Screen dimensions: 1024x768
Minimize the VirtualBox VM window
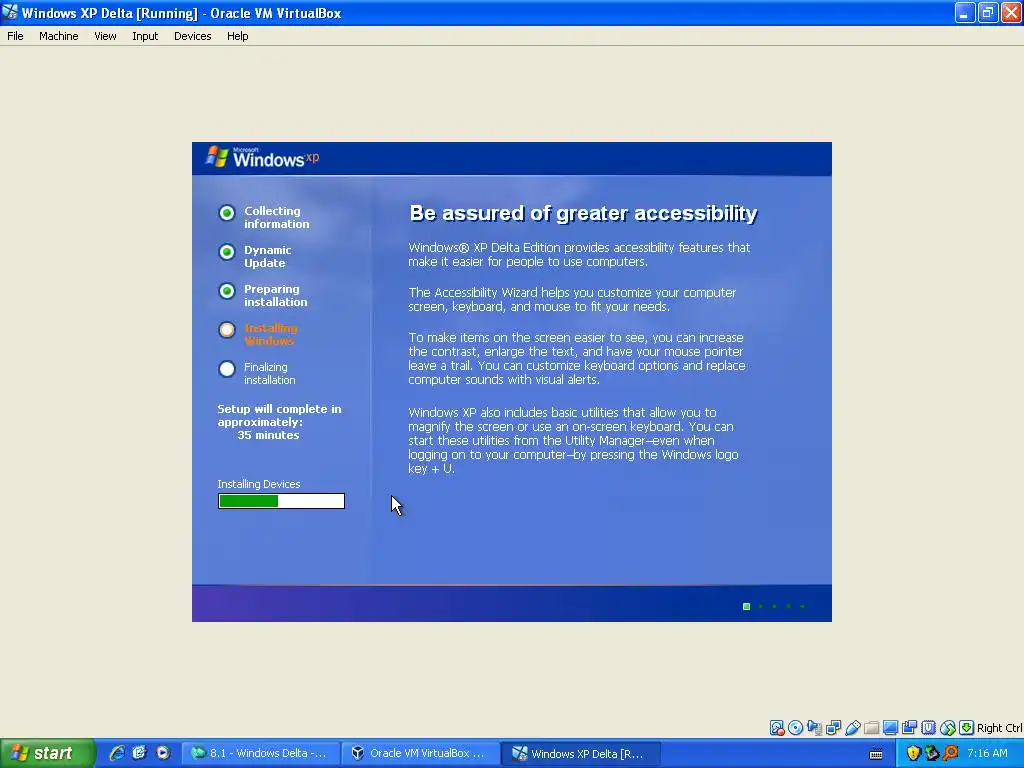(x=965, y=12)
